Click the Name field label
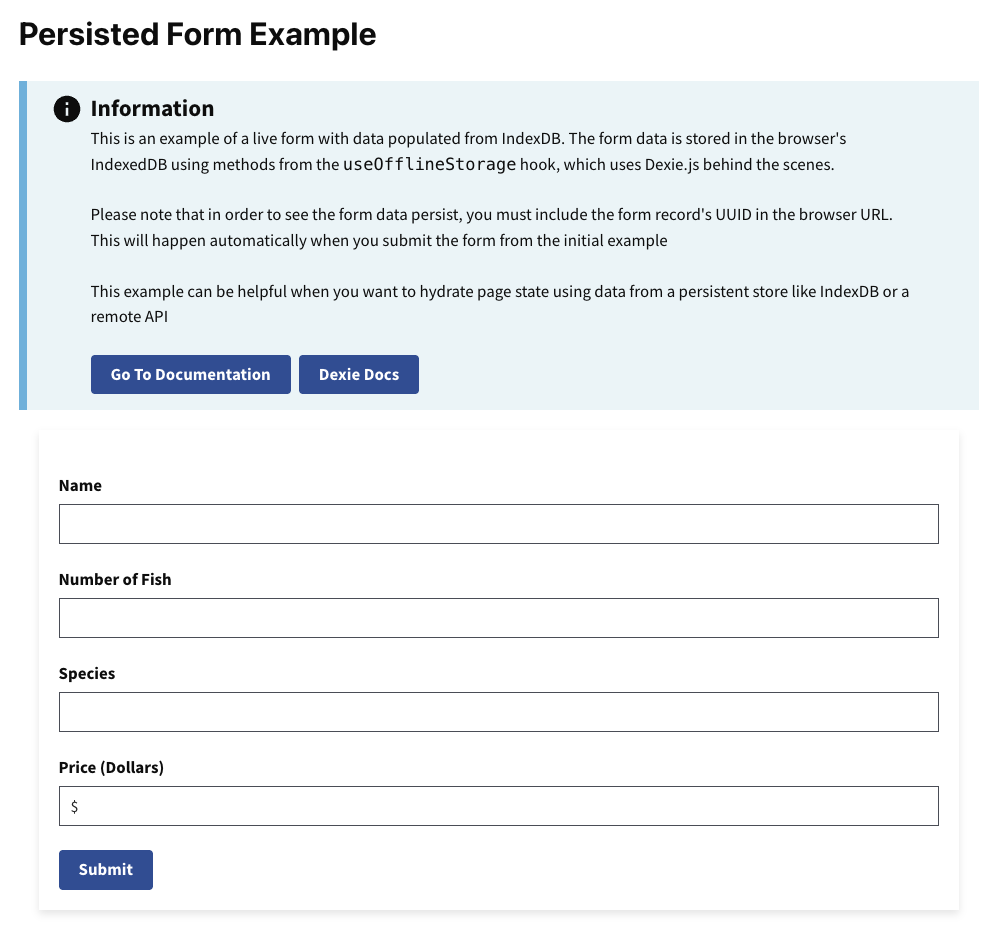988x932 pixels. click(x=80, y=485)
